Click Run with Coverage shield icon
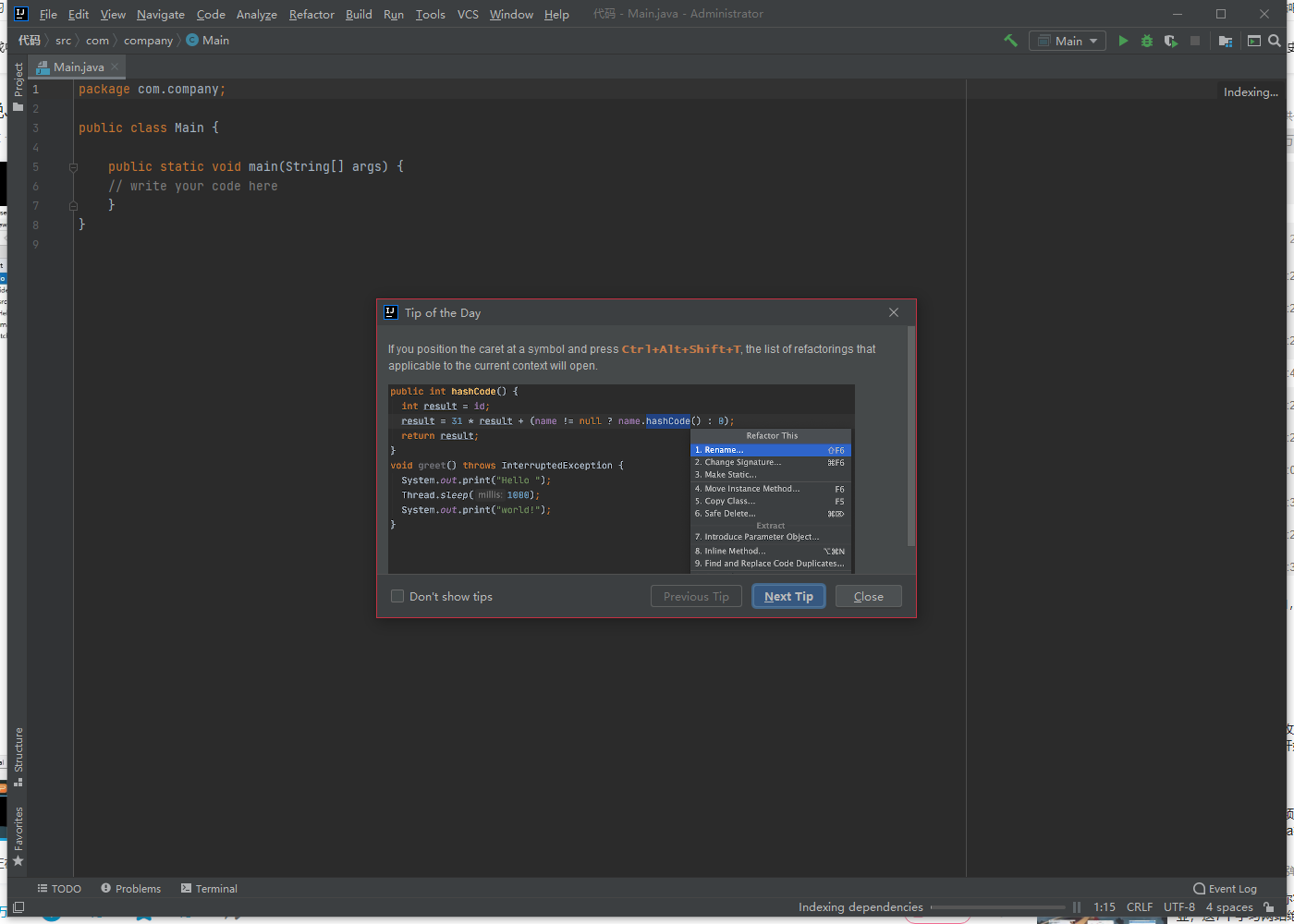Image resolution: width=1294 pixels, height=924 pixels. pyautogui.click(x=1171, y=41)
